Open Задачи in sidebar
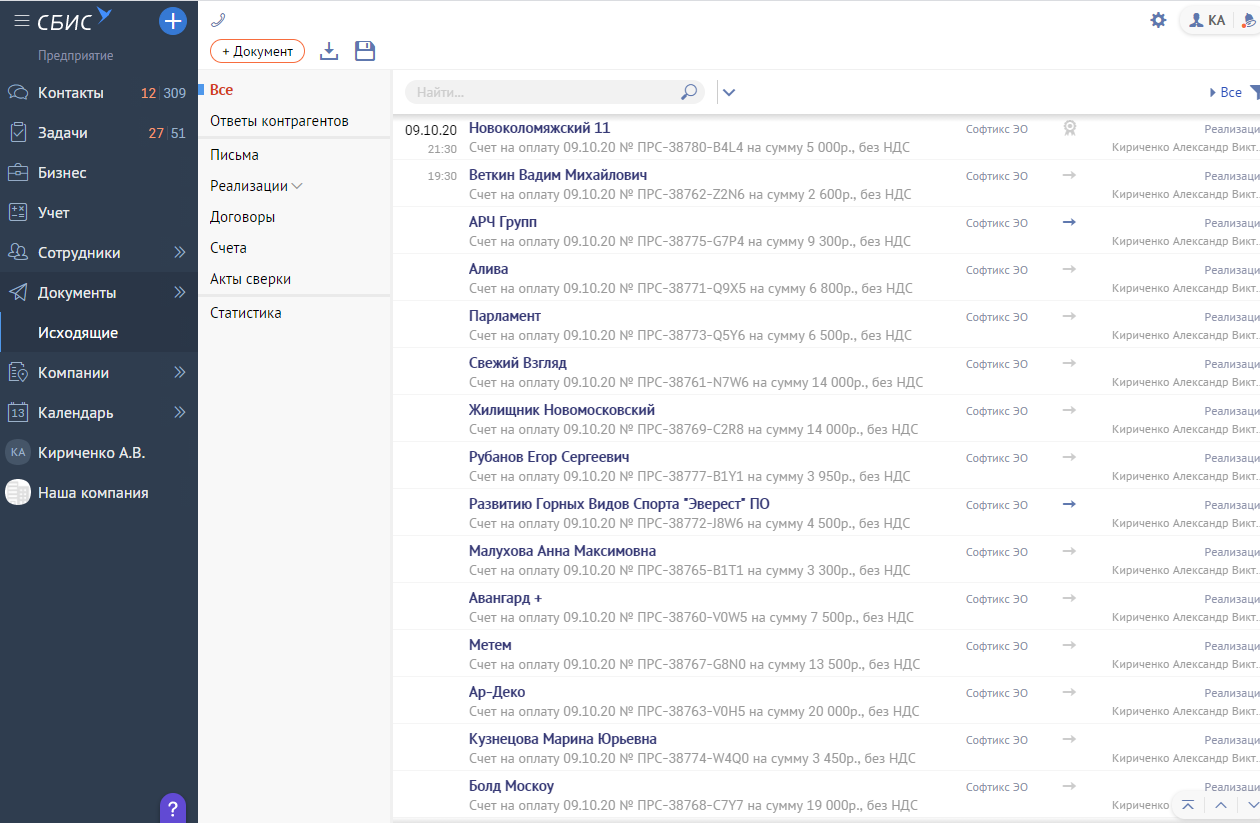The image size is (1260, 823). [63, 133]
